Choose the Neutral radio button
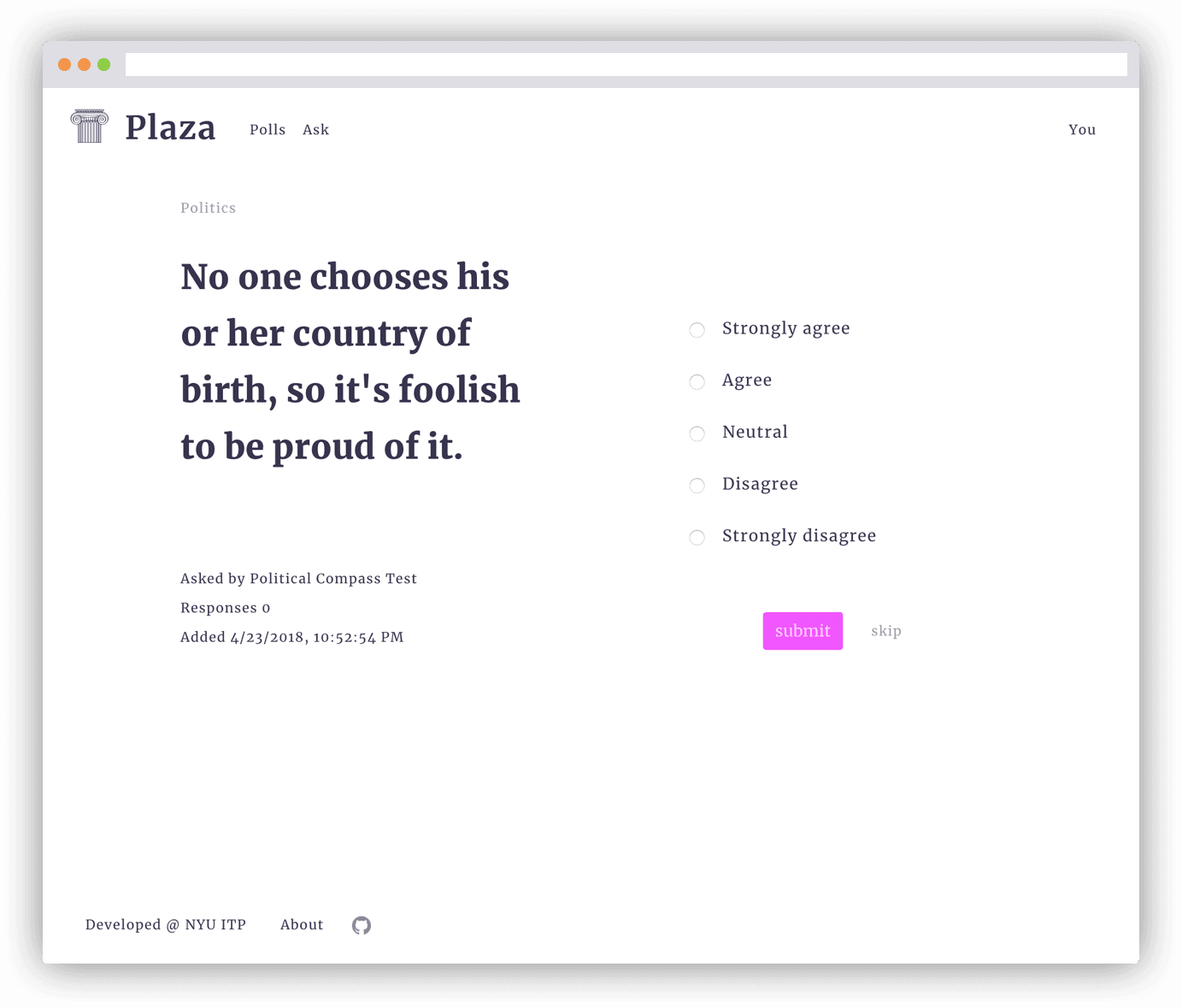This screenshot has height=1008, width=1182. 697,433
